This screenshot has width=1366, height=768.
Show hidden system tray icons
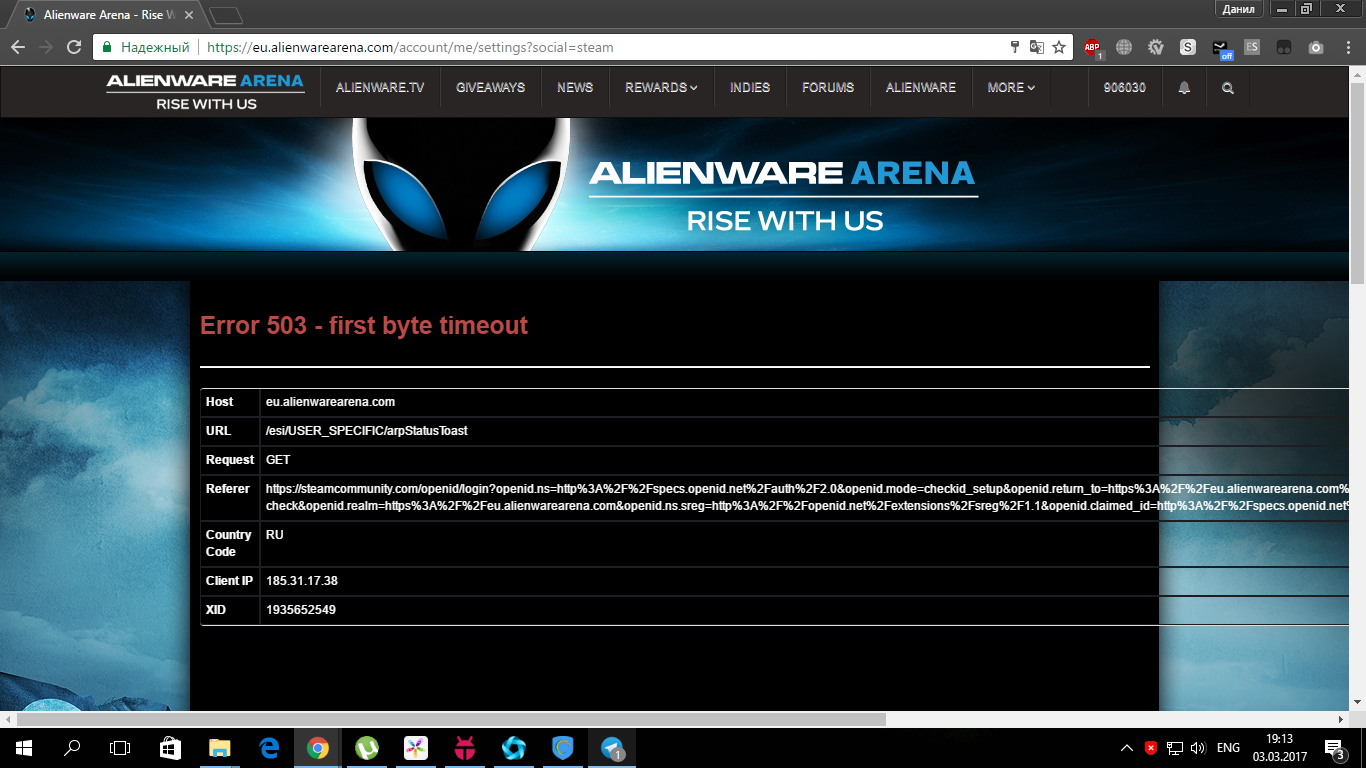point(1127,748)
